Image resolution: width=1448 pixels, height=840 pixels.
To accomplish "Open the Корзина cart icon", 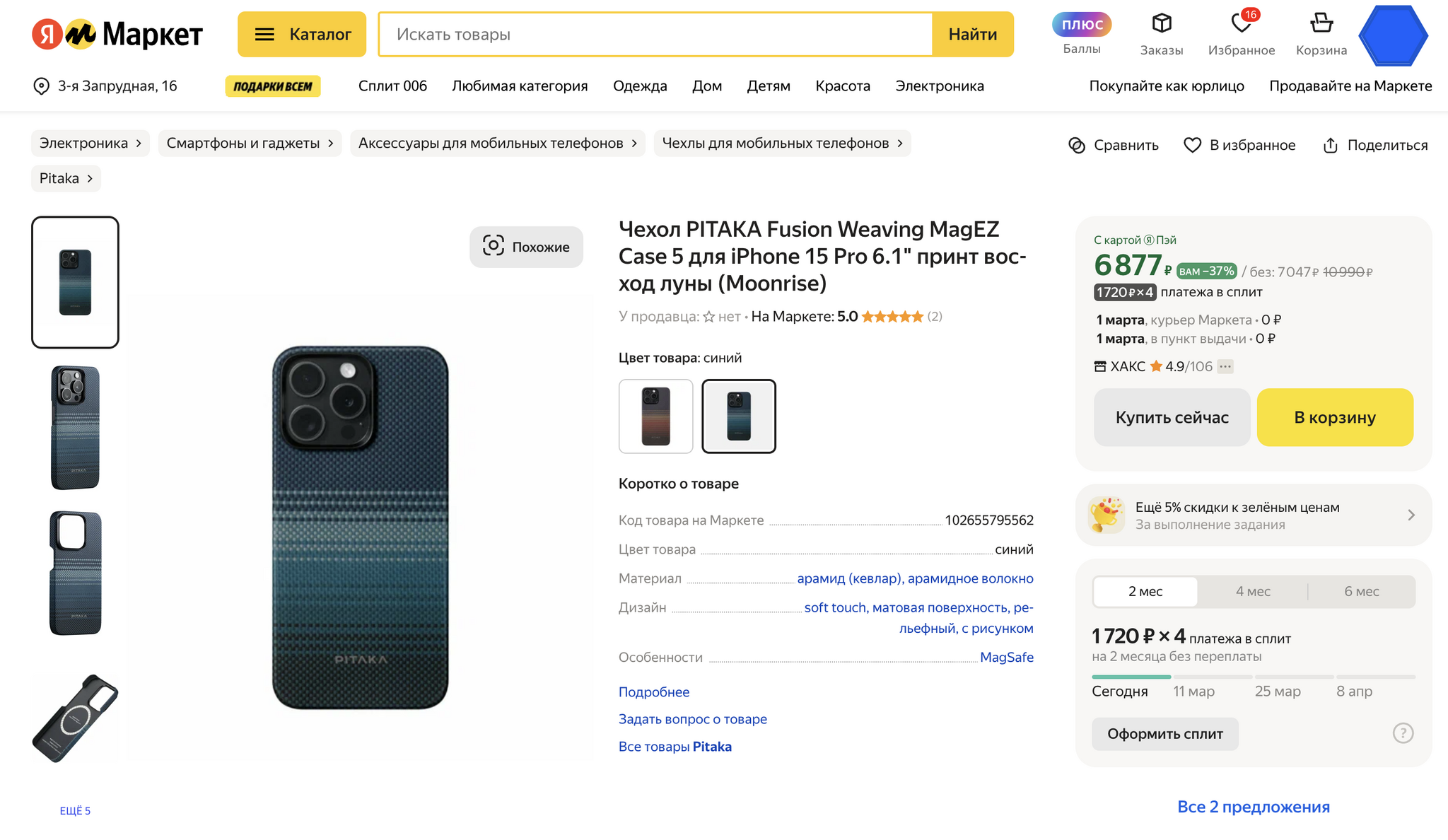I will coord(1321,24).
